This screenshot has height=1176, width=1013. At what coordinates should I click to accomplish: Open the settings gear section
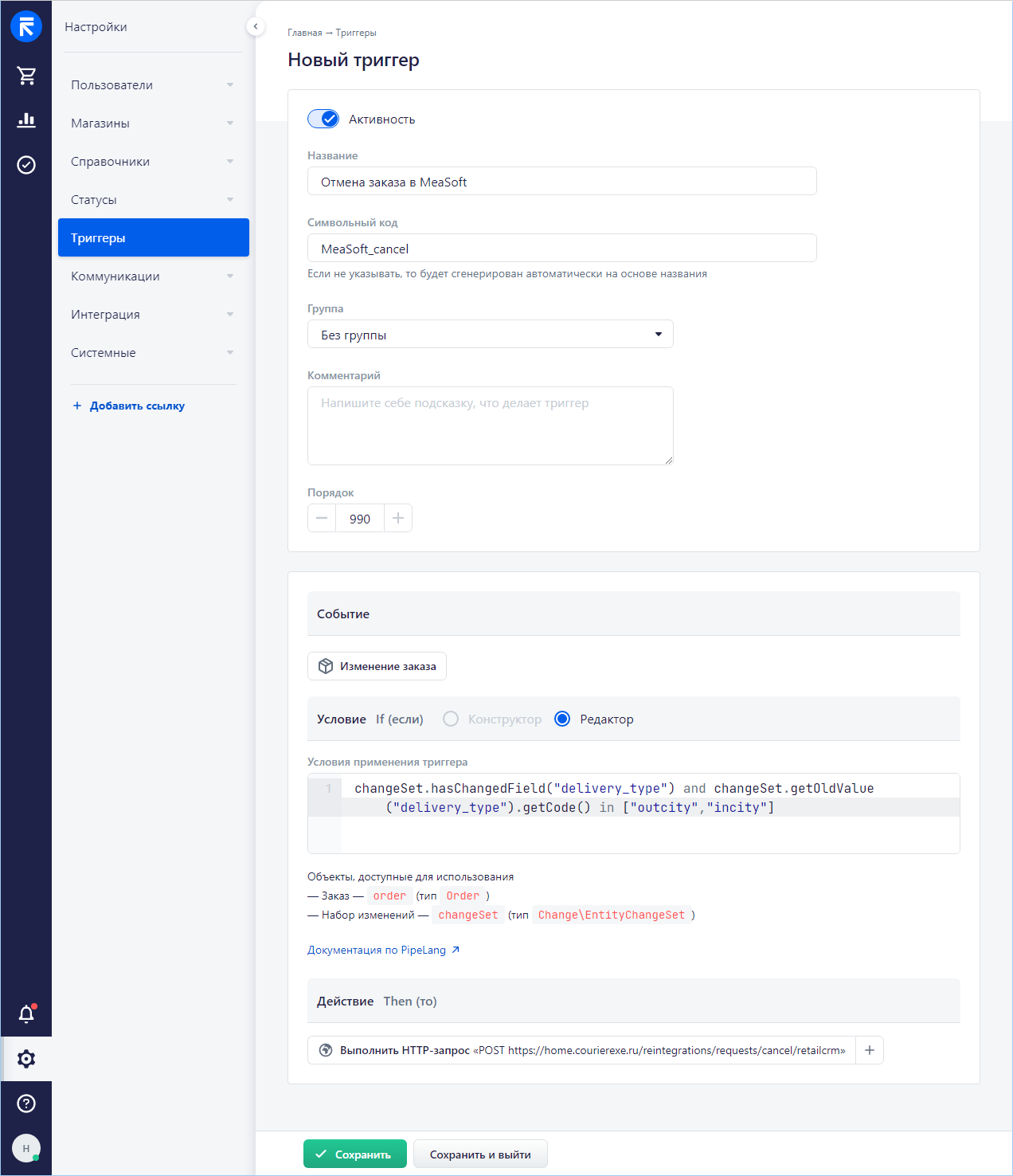[26, 1059]
